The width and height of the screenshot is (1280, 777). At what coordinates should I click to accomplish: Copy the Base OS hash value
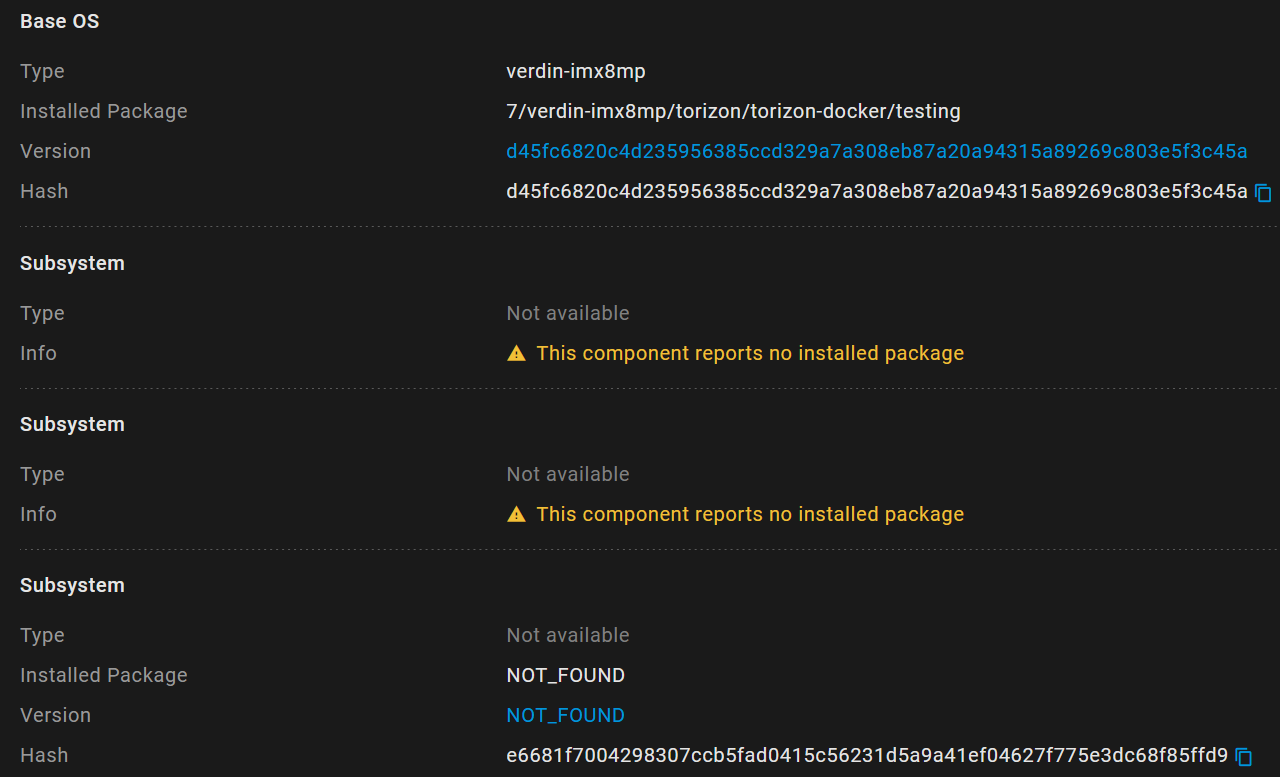pyautogui.click(x=1263, y=192)
